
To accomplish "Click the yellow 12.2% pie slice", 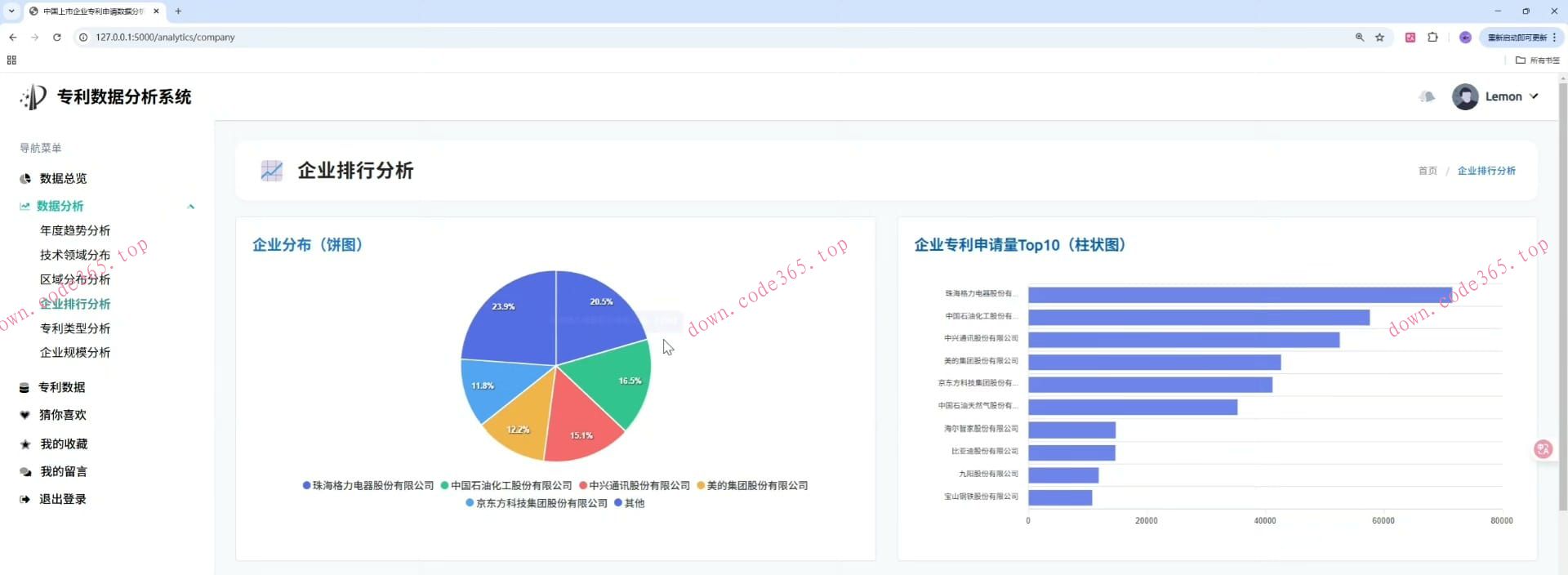I will pos(523,421).
